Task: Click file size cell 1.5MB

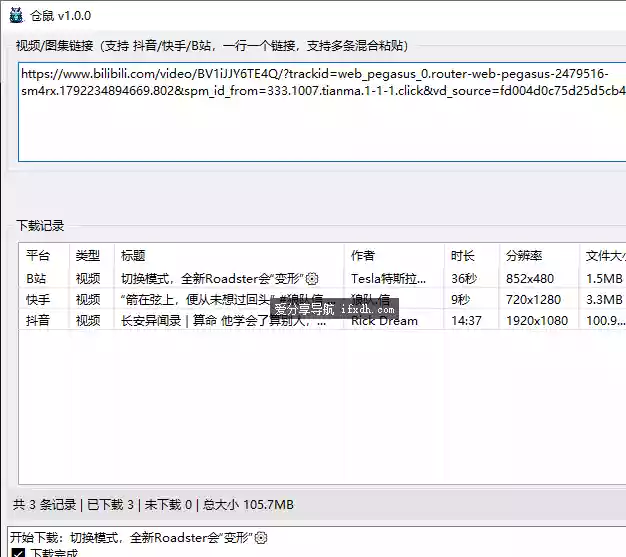Action: tap(604, 278)
